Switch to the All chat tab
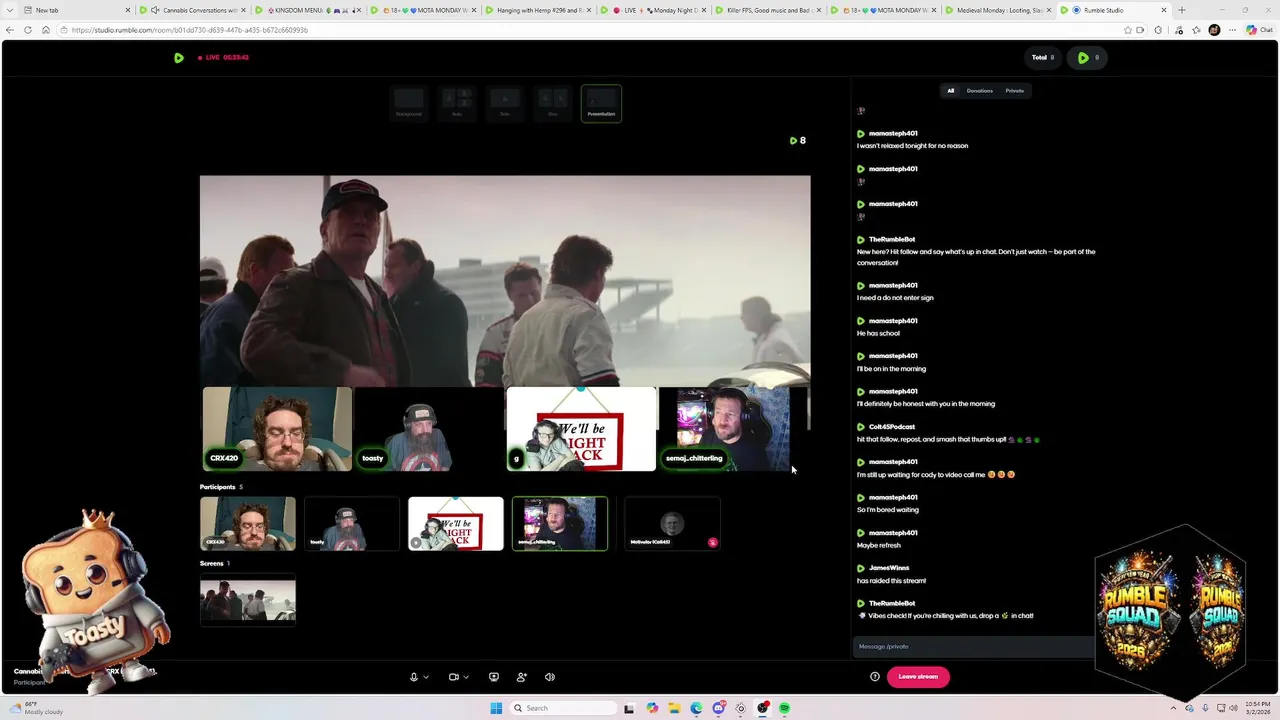1280x720 pixels. (x=951, y=91)
